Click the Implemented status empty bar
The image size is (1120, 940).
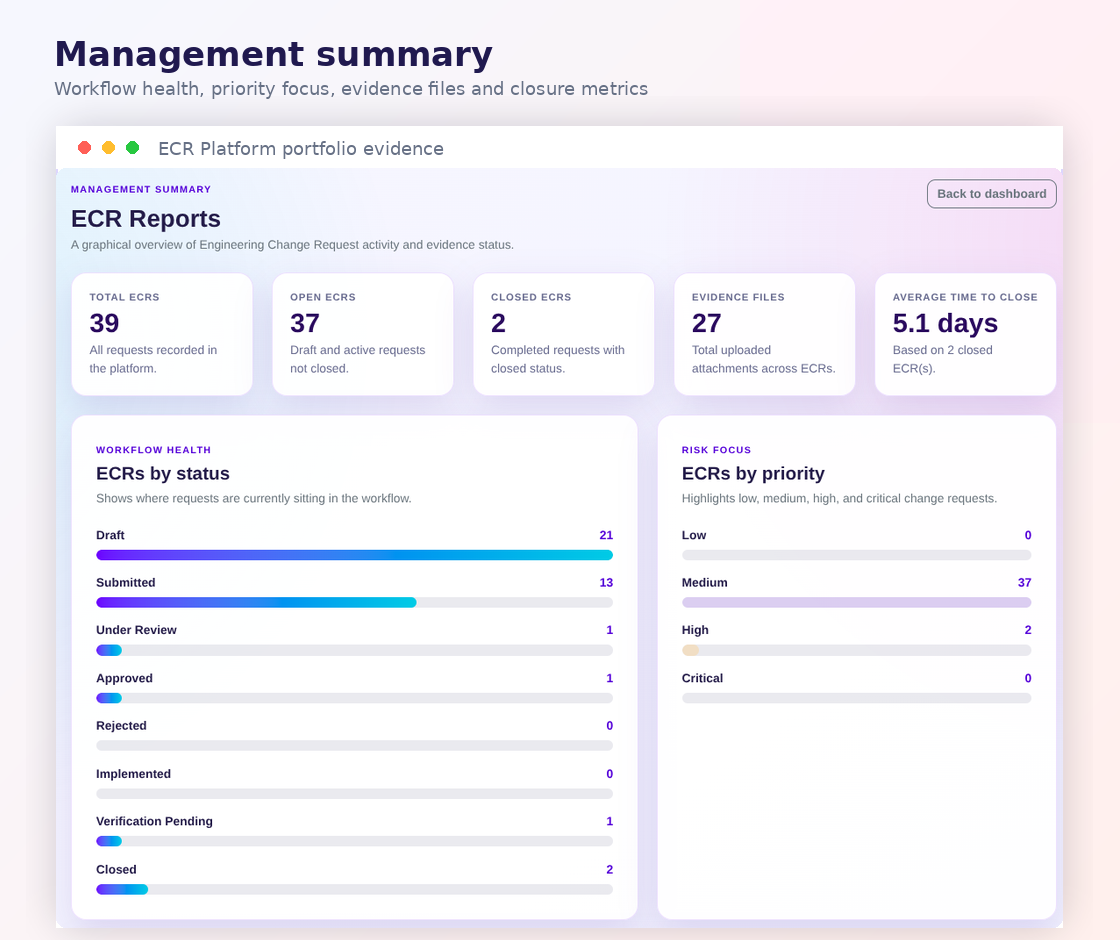click(x=354, y=794)
